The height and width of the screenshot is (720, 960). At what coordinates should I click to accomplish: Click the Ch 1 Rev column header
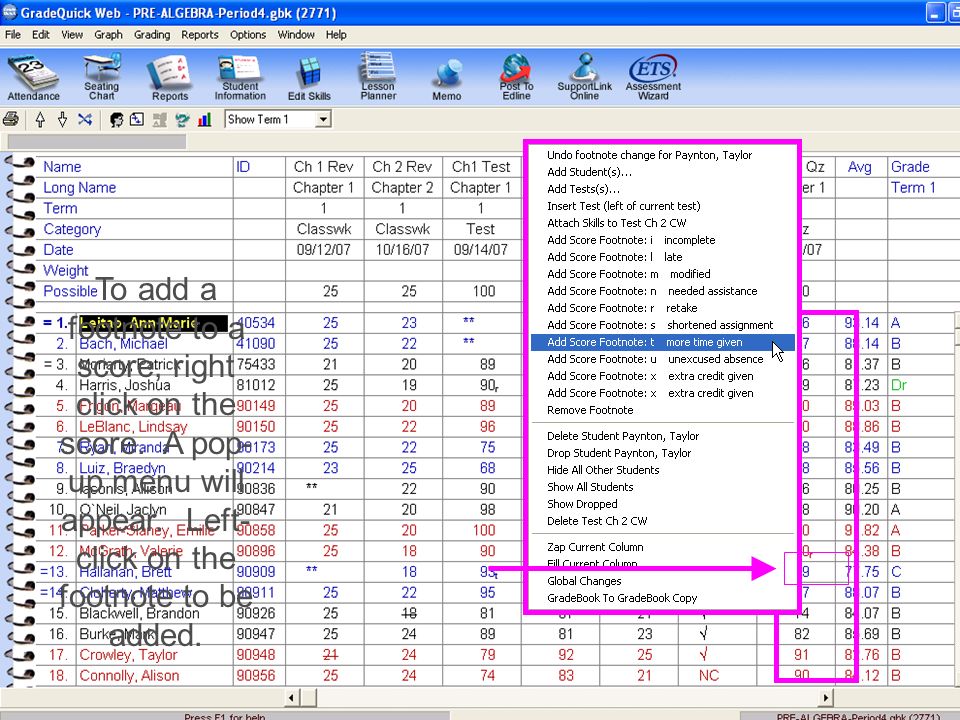(x=323, y=167)
